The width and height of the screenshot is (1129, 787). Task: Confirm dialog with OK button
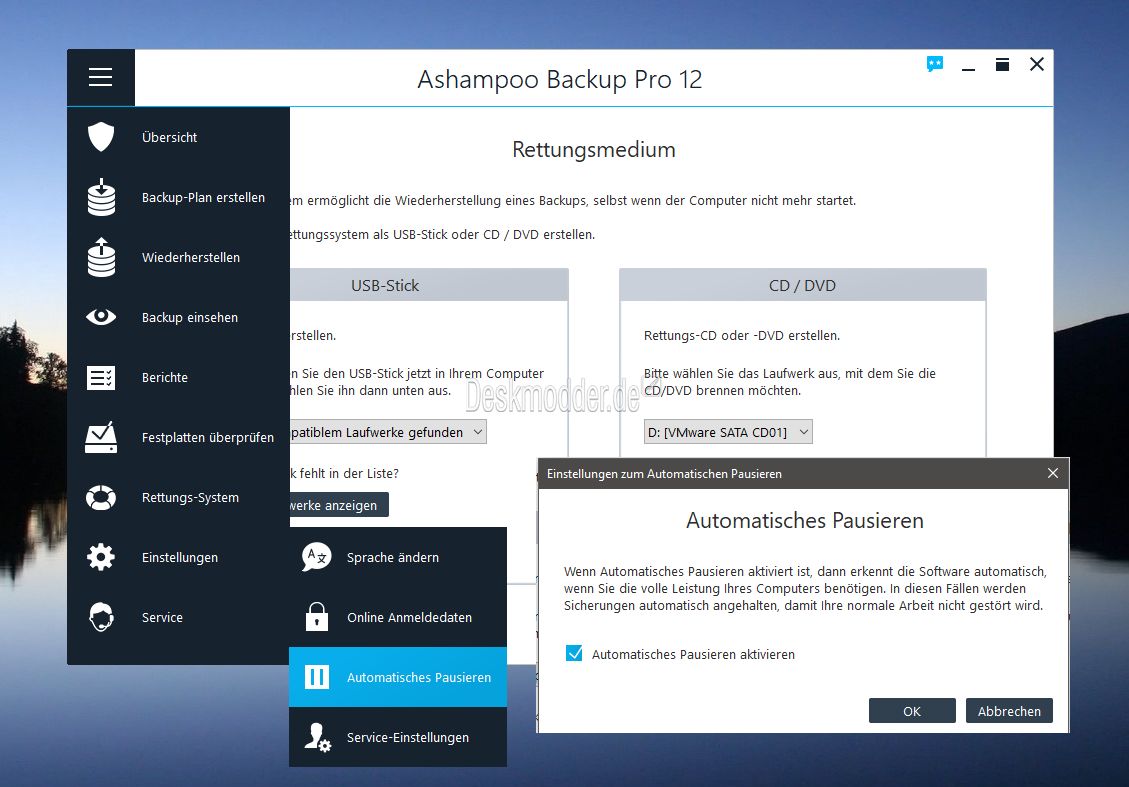coord(912,711)
